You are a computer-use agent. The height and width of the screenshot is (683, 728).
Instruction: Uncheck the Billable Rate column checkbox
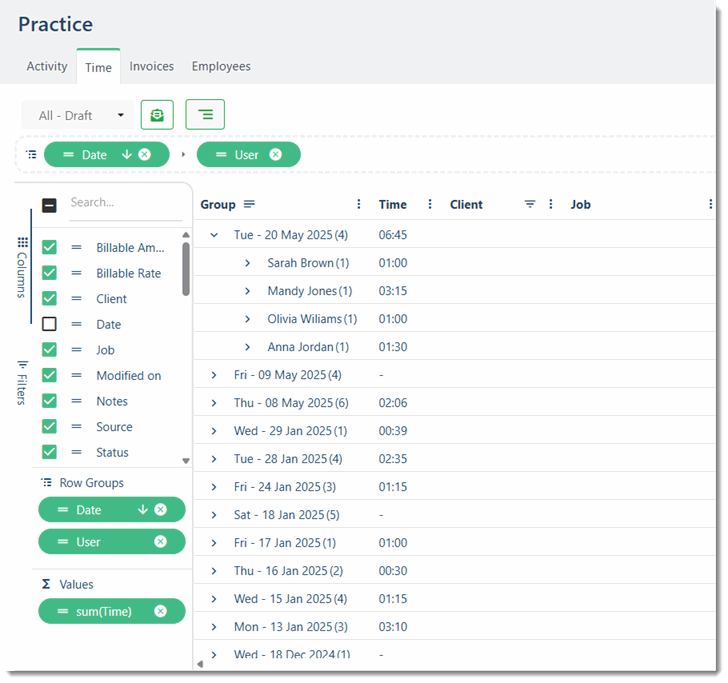point(49,273)
